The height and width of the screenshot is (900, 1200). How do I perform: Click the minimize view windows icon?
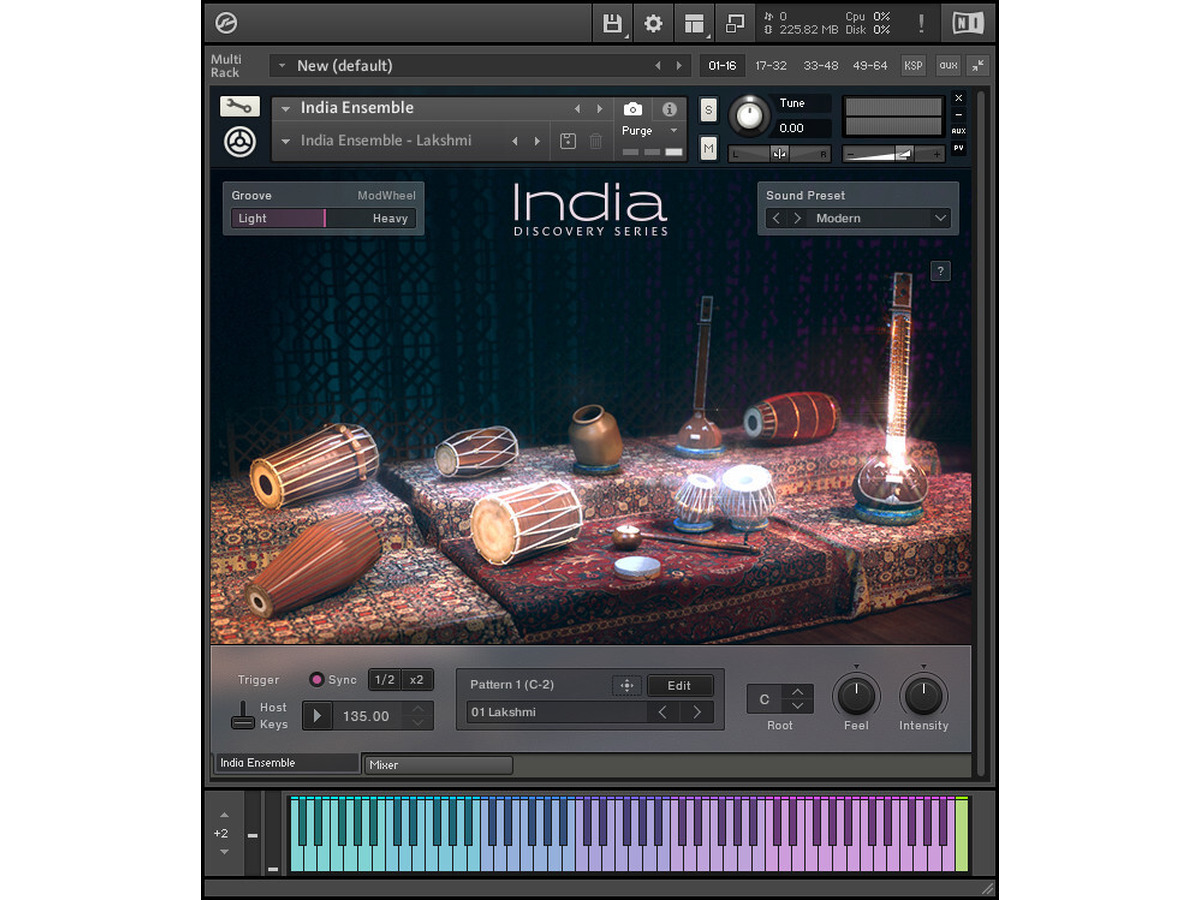coord(735,23)
